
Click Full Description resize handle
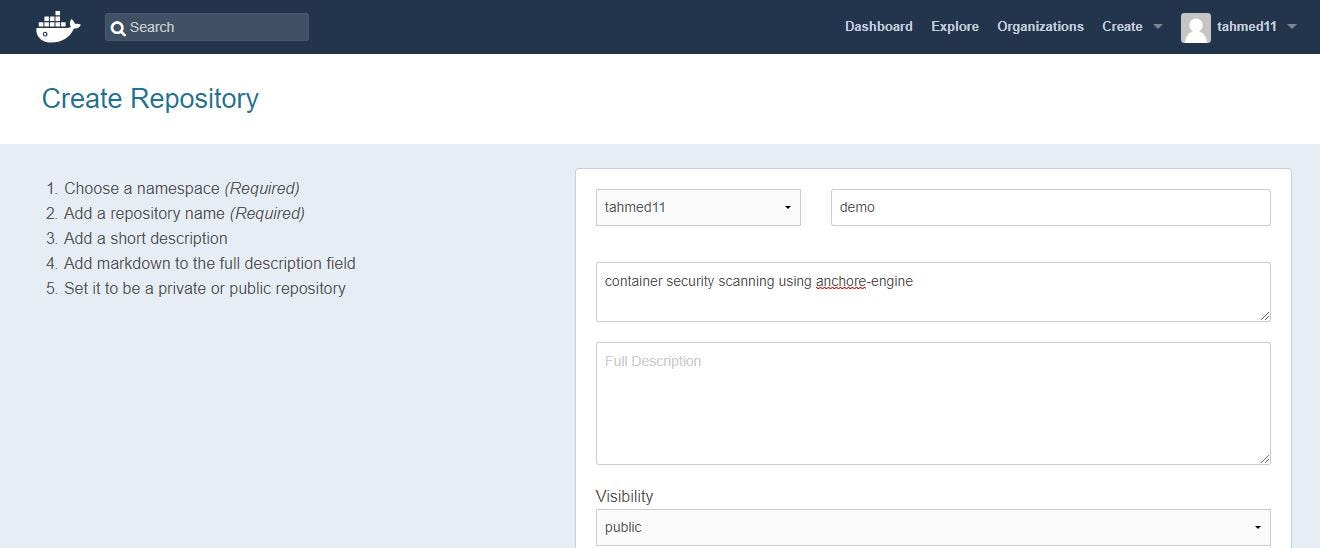point(1264,458)
